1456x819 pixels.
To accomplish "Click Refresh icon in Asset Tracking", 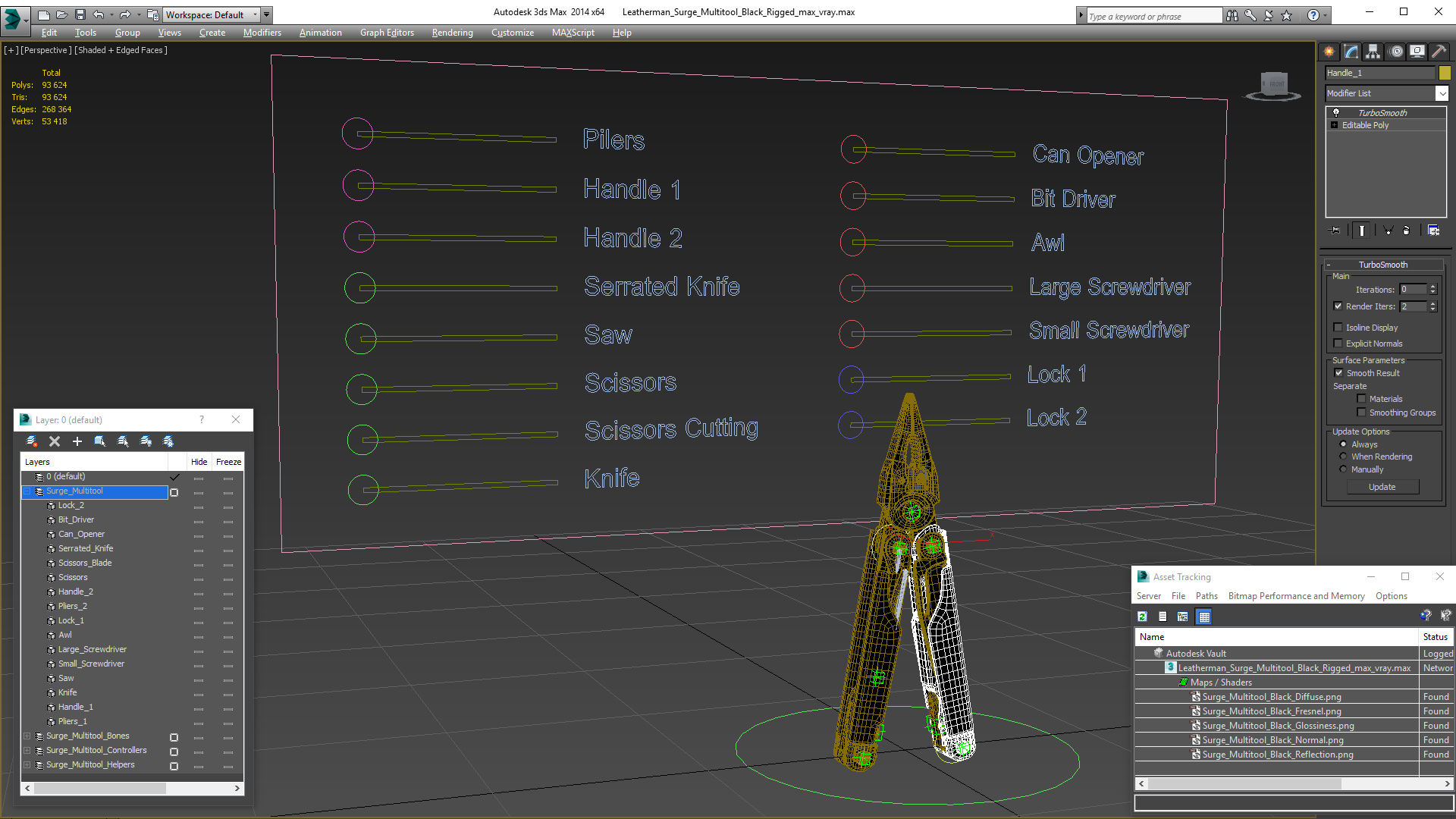I will (1142, 617).
